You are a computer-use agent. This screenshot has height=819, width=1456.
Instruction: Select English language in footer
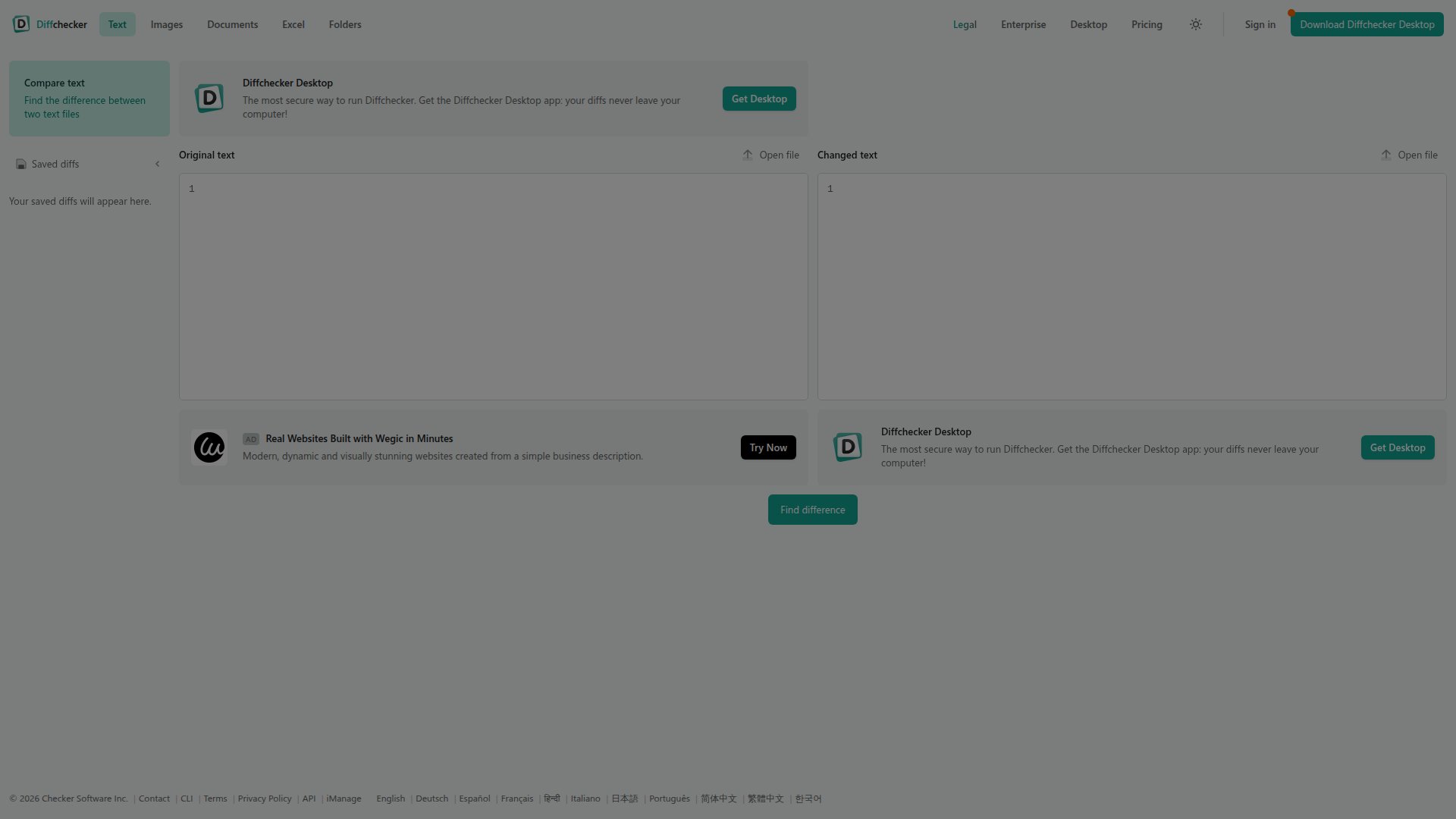[x=391, y=799]
